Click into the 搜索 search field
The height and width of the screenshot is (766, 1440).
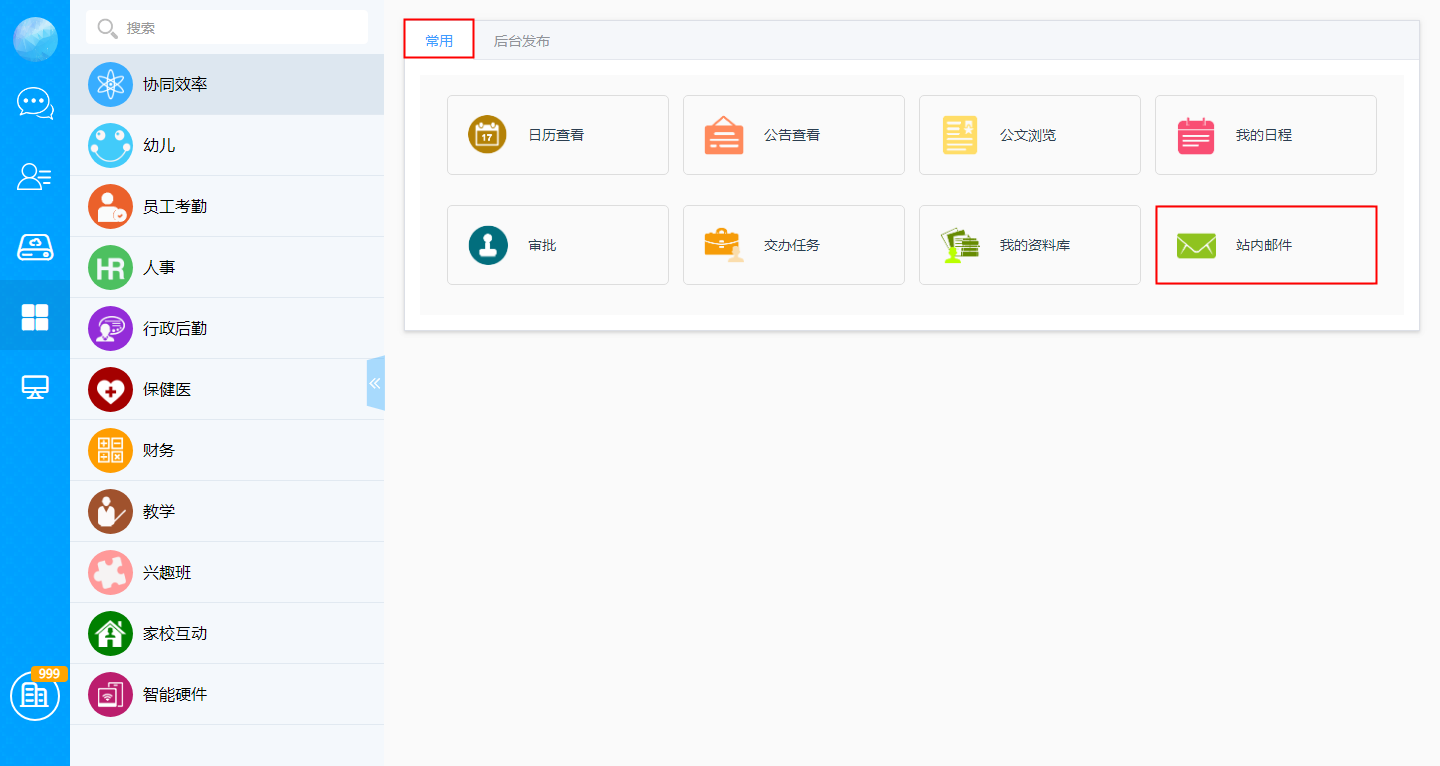click(x=227, y=28)
